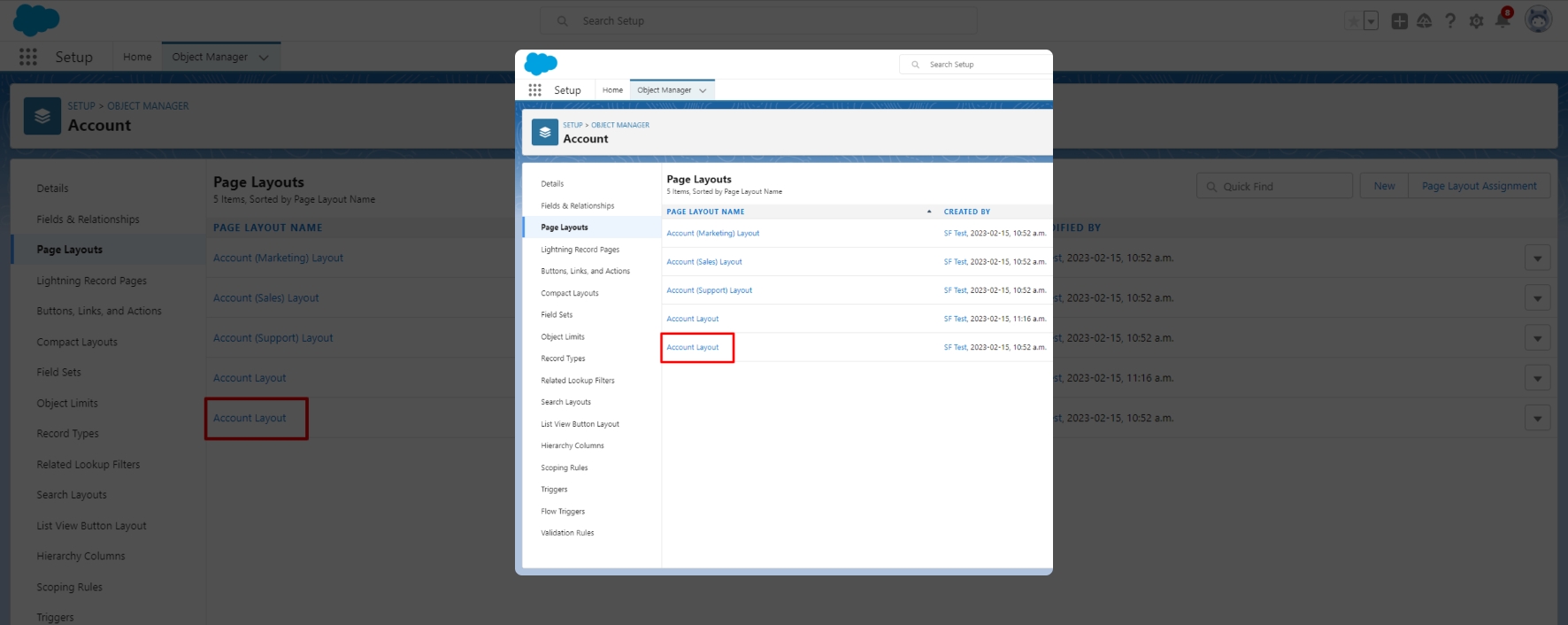Viewport: 1568px width, 625px height.
Task: Click the favorites star icon
Action: 1352,21
